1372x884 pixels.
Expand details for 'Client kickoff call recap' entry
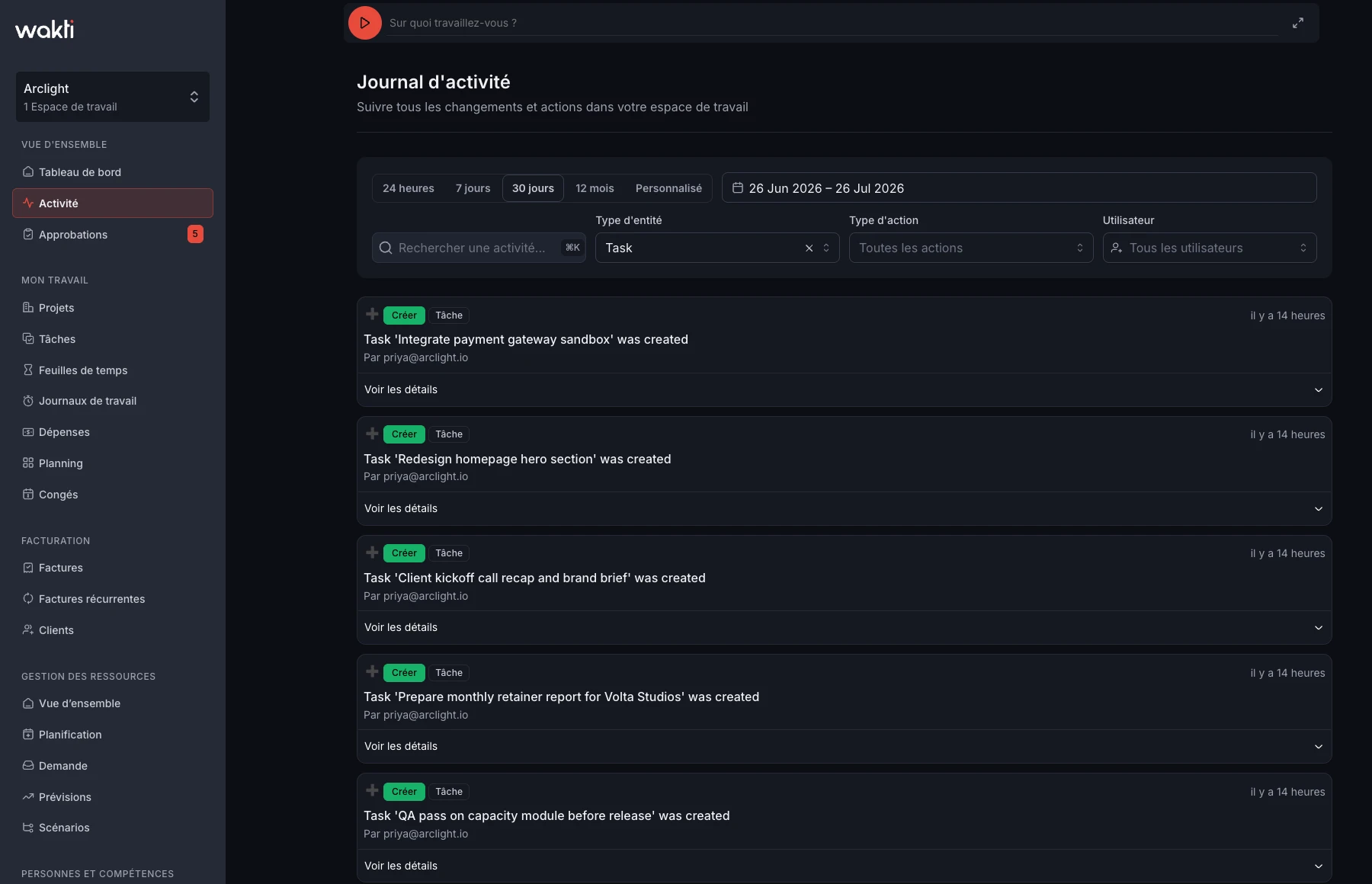tap(845, 627)
